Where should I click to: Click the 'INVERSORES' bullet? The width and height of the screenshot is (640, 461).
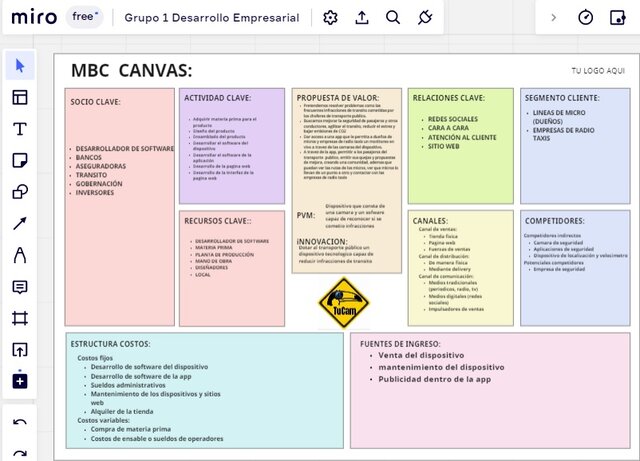95,193
